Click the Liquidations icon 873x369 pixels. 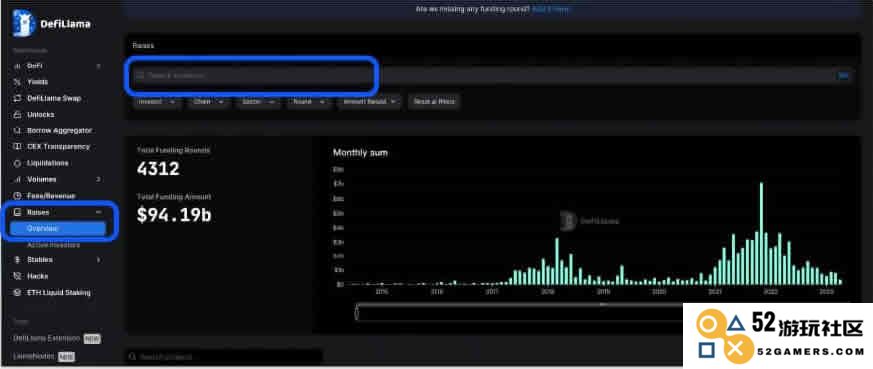coord(17,164)
